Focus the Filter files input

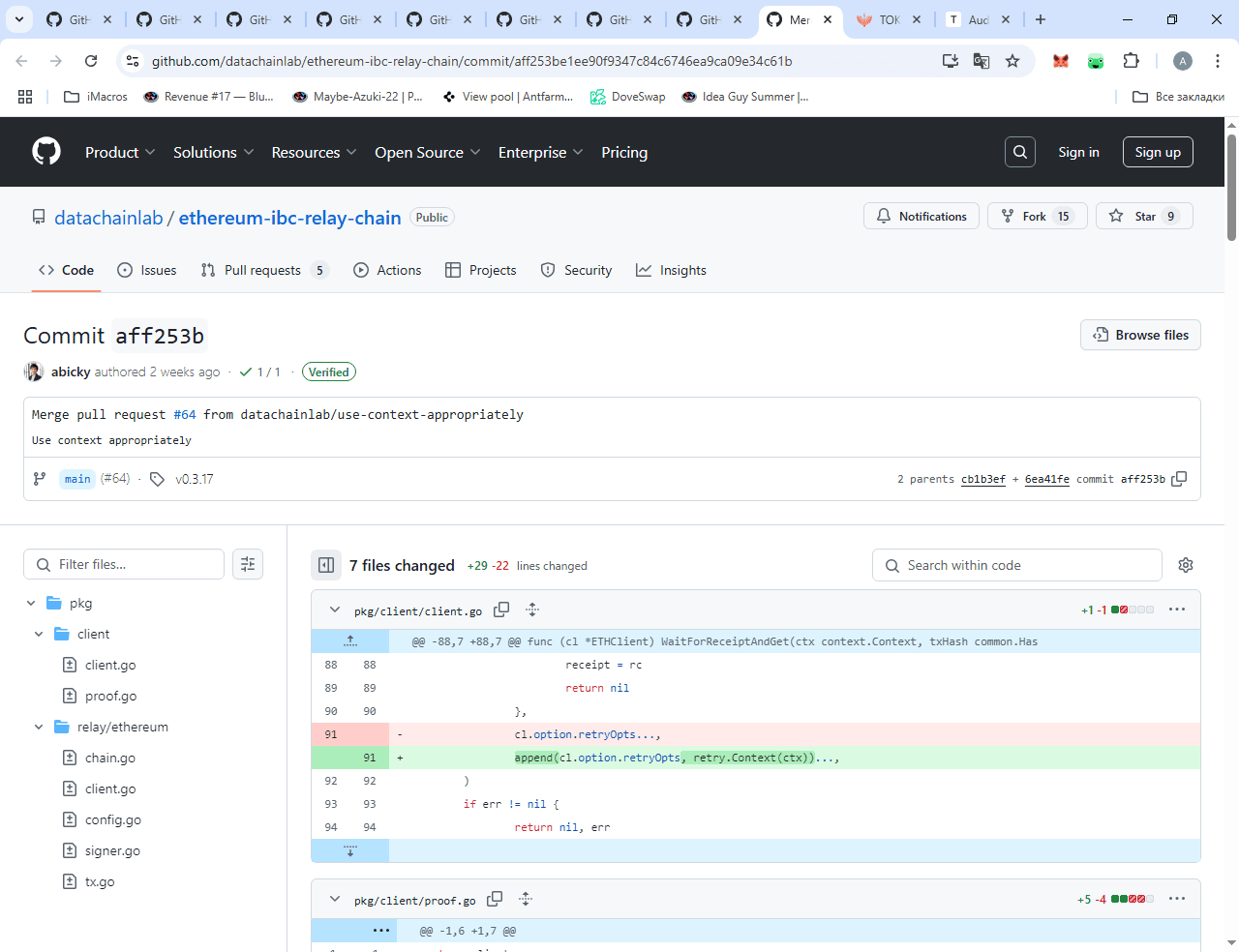coord(124,564)
